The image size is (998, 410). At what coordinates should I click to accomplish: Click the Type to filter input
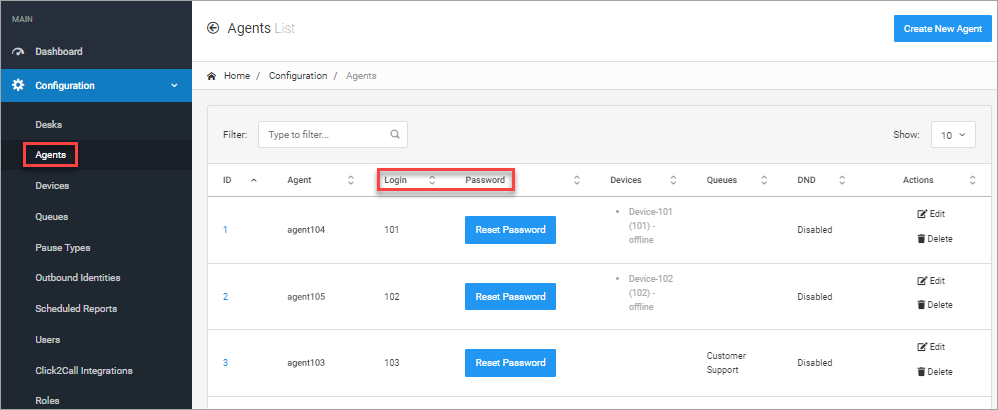[x=332, y=135]
